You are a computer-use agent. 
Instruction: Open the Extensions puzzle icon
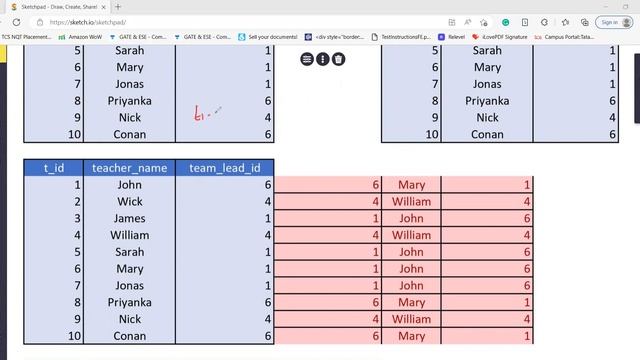click(544, 22)
